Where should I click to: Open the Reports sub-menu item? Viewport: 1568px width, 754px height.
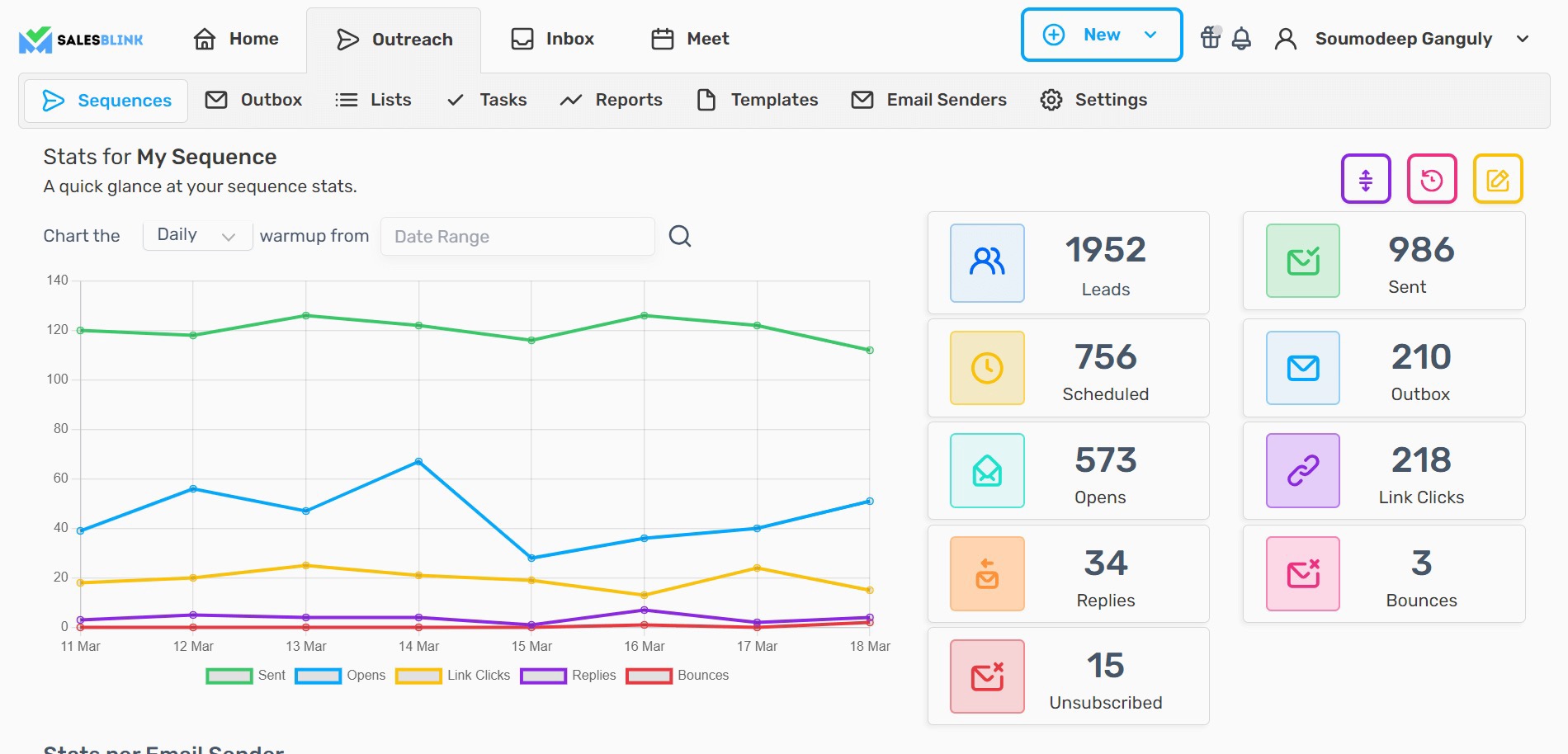point(612,100)
